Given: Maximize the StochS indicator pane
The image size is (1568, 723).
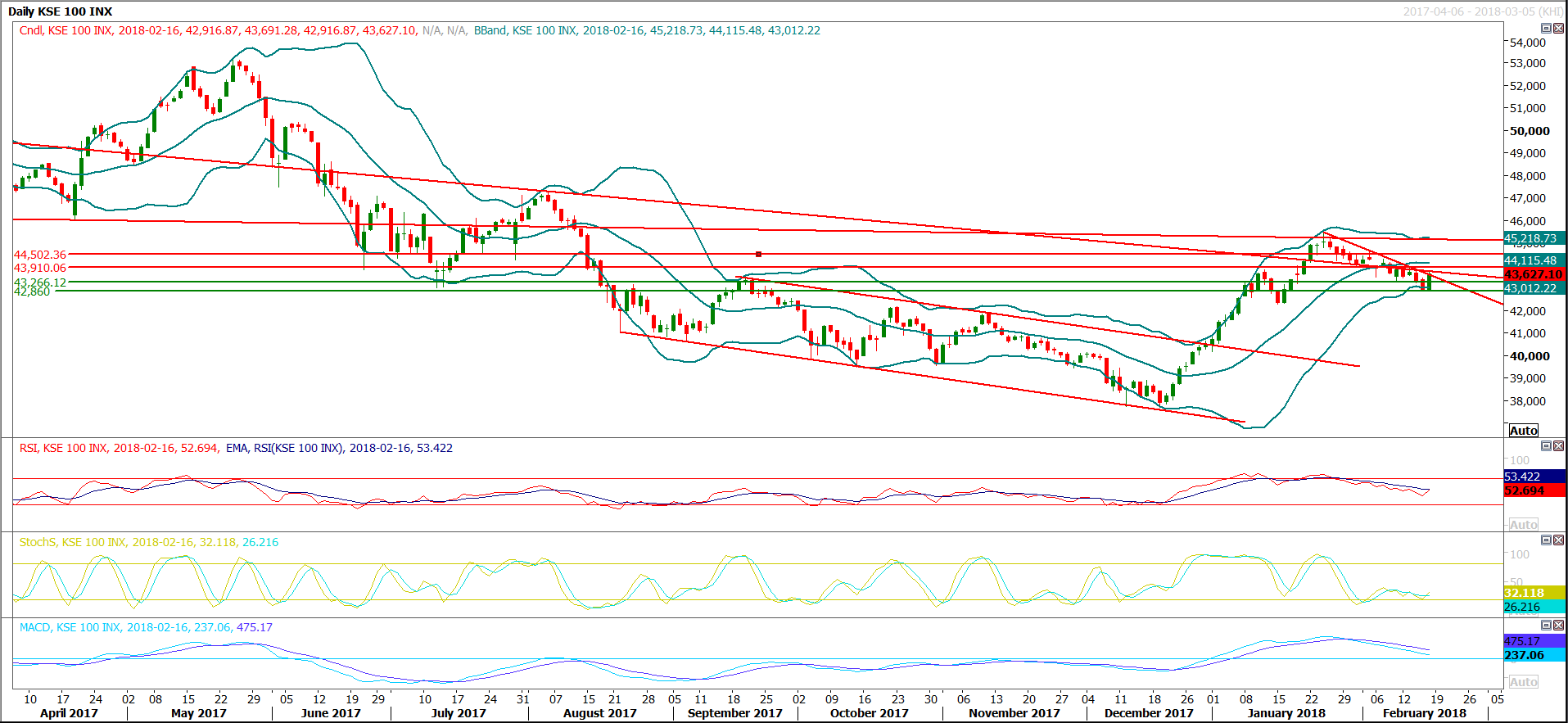Looking at the screenshot, I should click(1546, 540).
